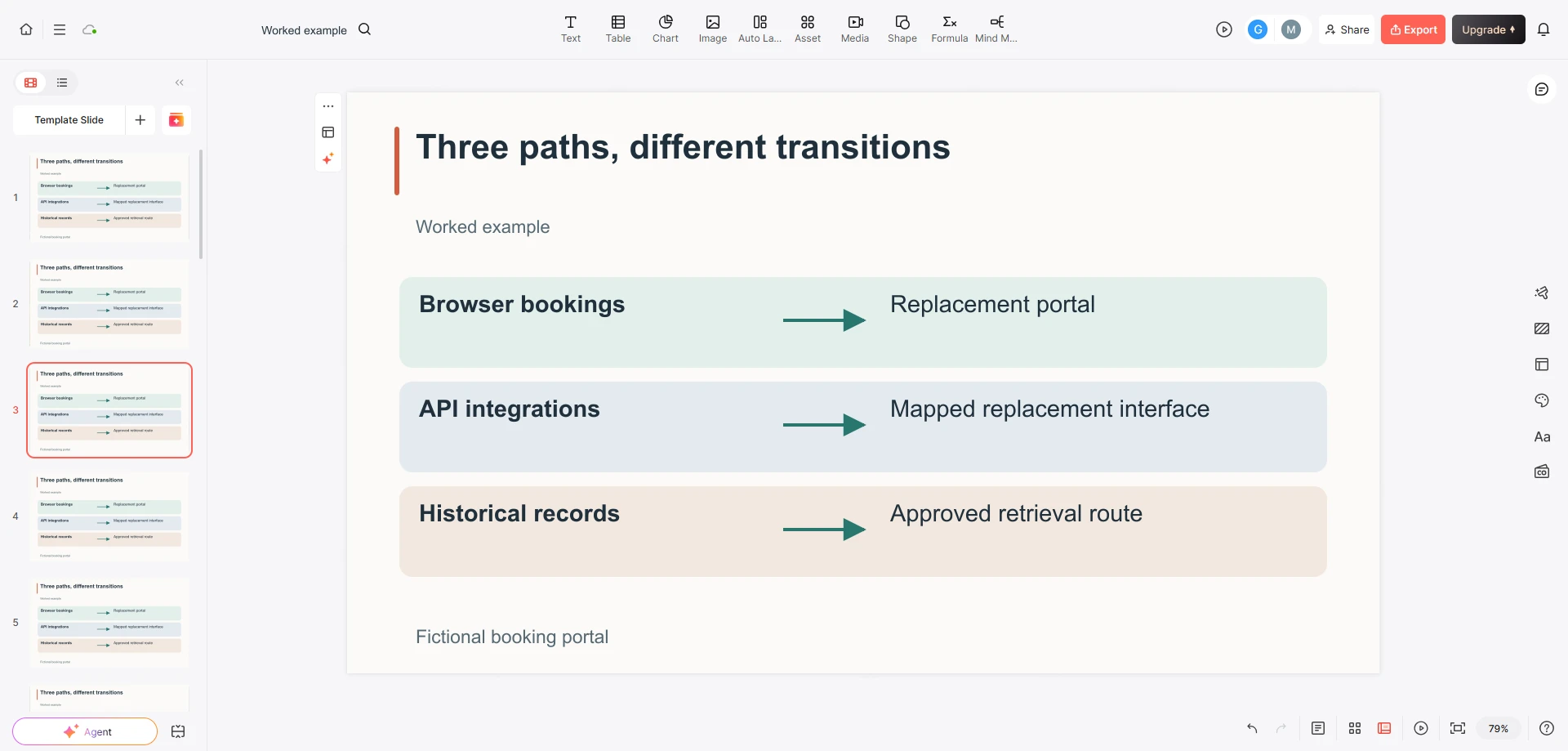Insert a Table from the toolbar

[x=618, y=29]
